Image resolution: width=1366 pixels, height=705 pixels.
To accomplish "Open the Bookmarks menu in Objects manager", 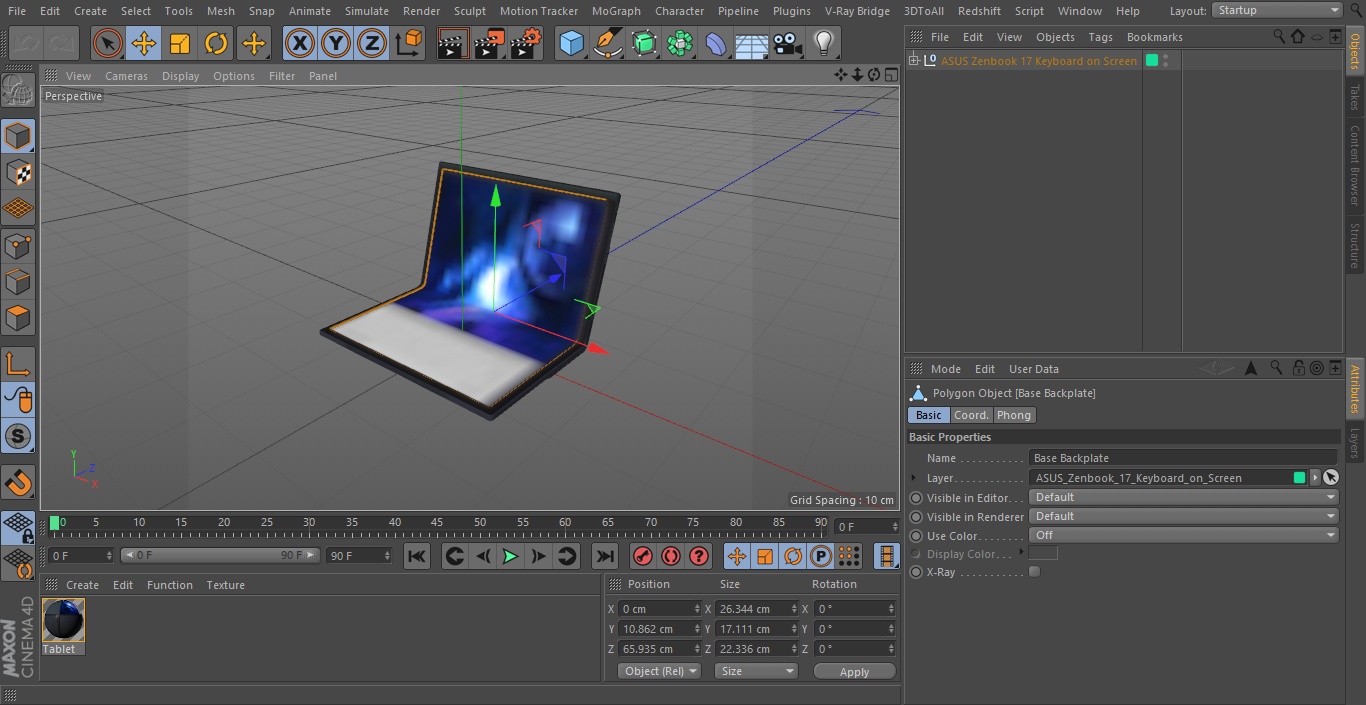I will pyautogui.click(x=1154, y=37).
